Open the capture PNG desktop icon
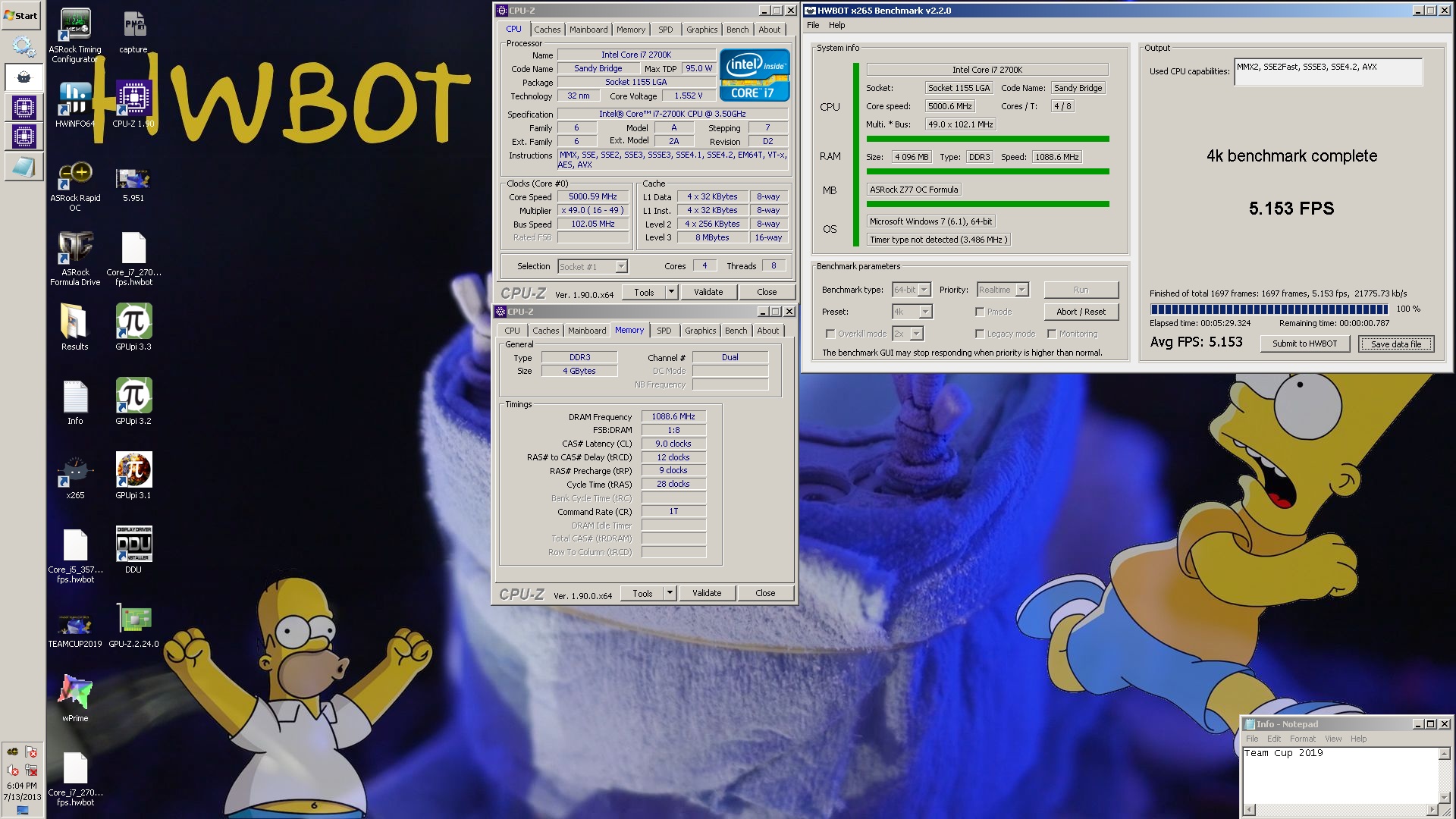Viewport: 1456px width, 819px height. point(133,32)
